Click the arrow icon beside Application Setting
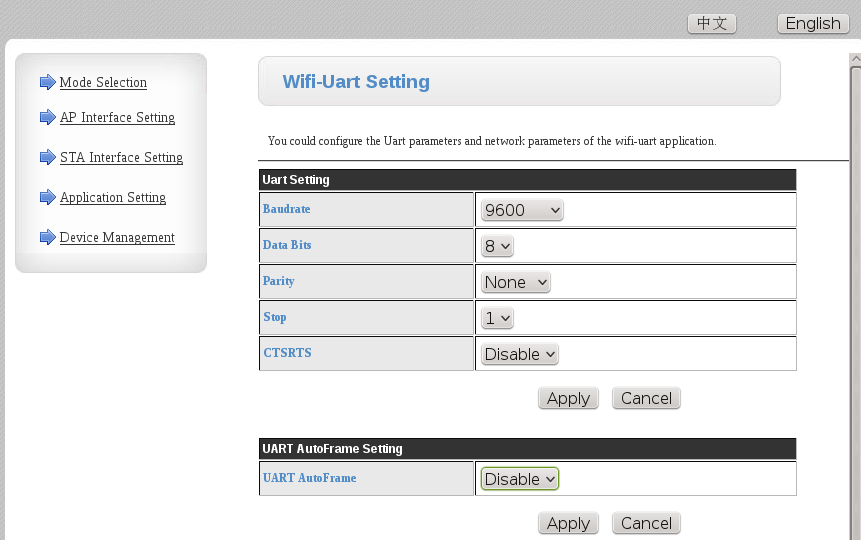Screen dimensions: 861x540 [x=47, y=197]
